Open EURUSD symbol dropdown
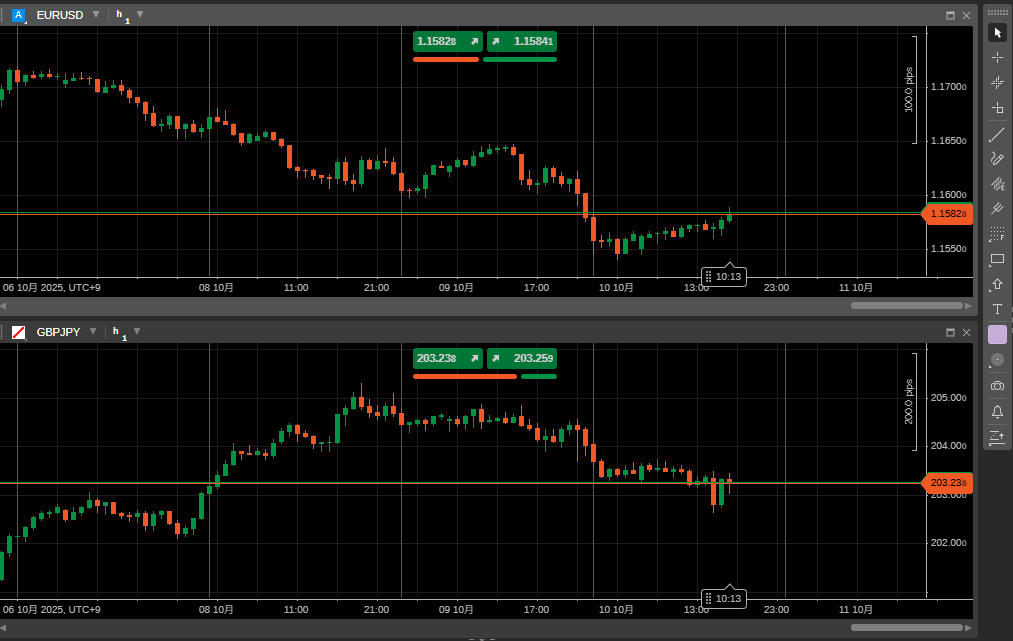The height and width of the screenshot is (641, 1013). [x=96, y=15]
